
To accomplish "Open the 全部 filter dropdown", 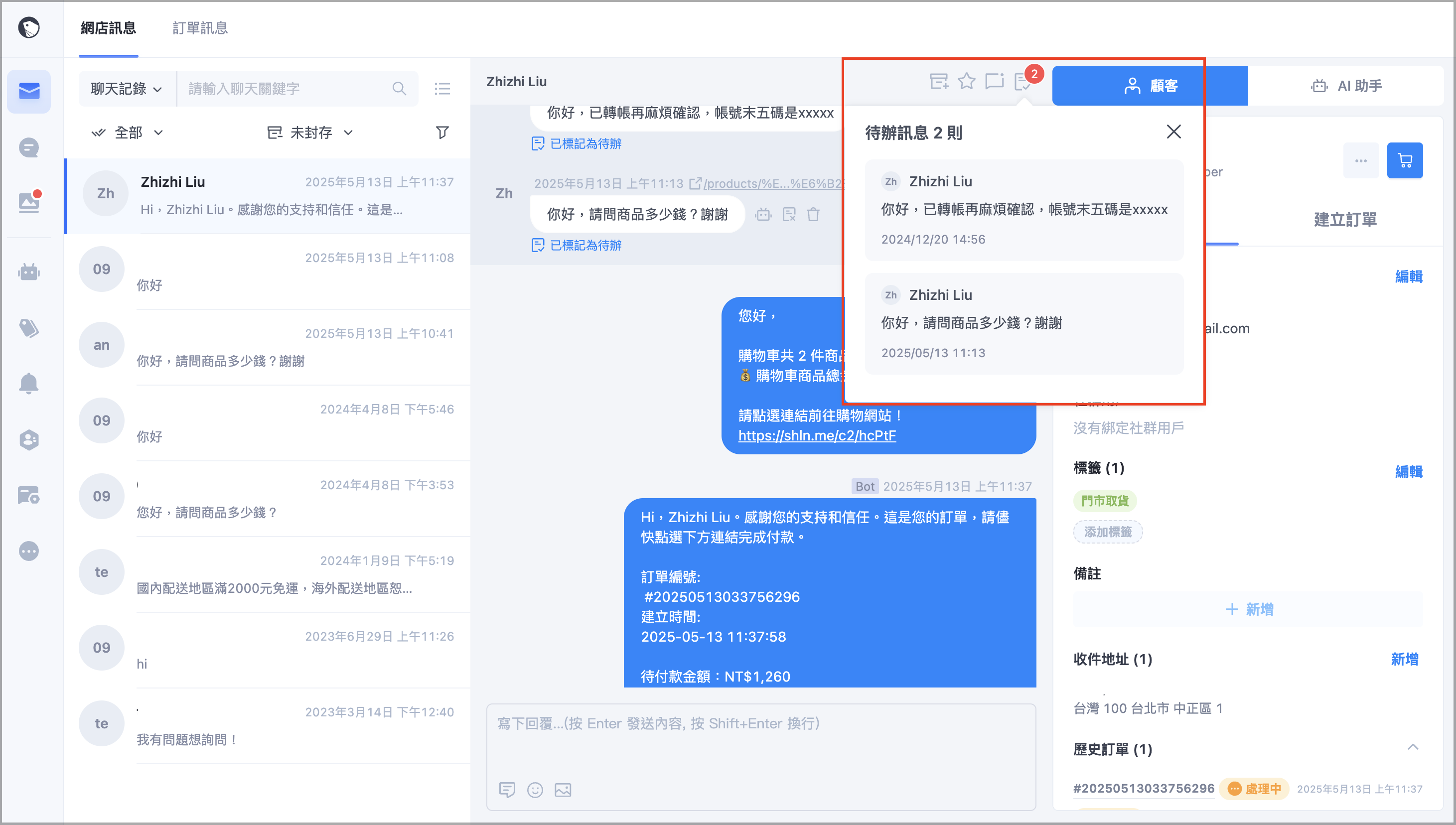I will [128, 133].
